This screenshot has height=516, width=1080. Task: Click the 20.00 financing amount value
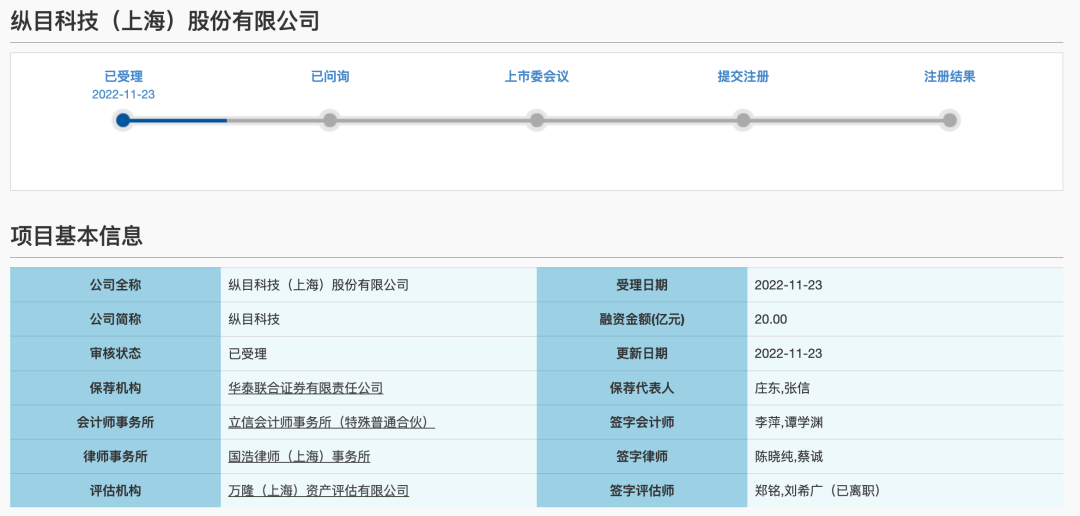point(771,320)
